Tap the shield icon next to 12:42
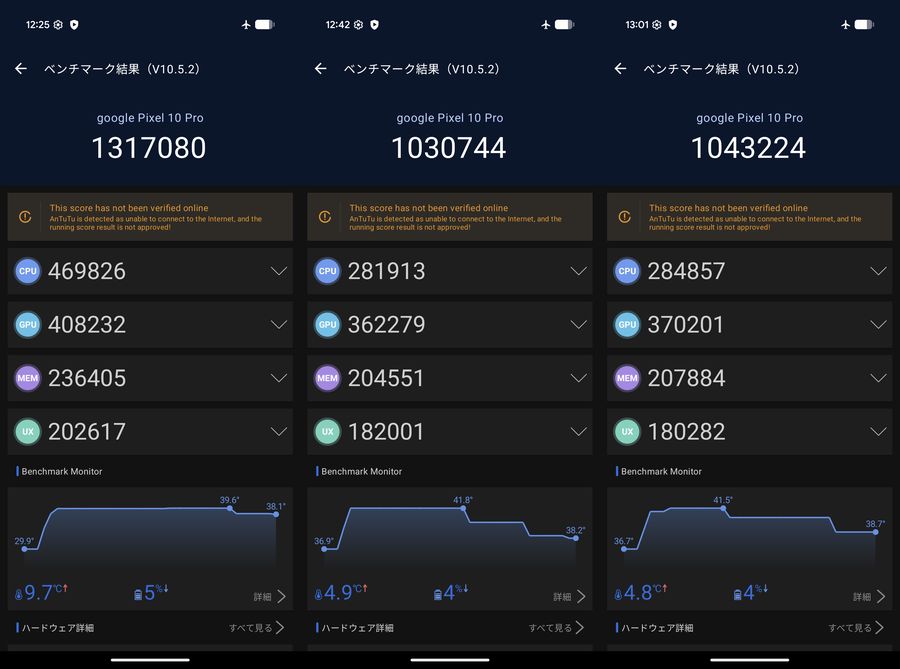Screen dimensions: 900x669 coord(374,25)
